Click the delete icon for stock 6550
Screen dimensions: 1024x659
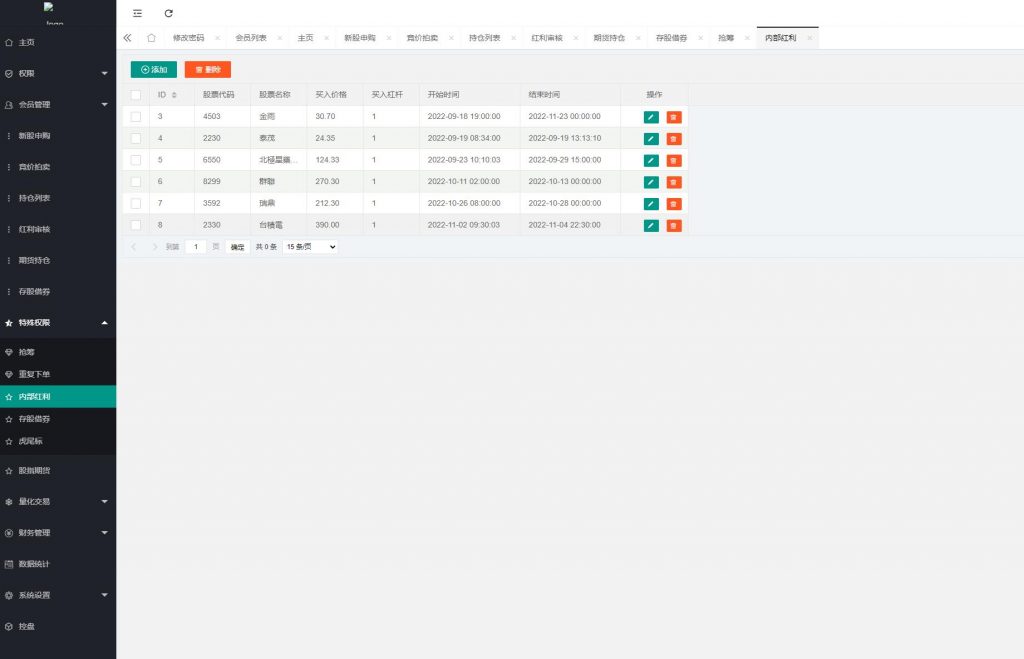[x=674, y=160]
